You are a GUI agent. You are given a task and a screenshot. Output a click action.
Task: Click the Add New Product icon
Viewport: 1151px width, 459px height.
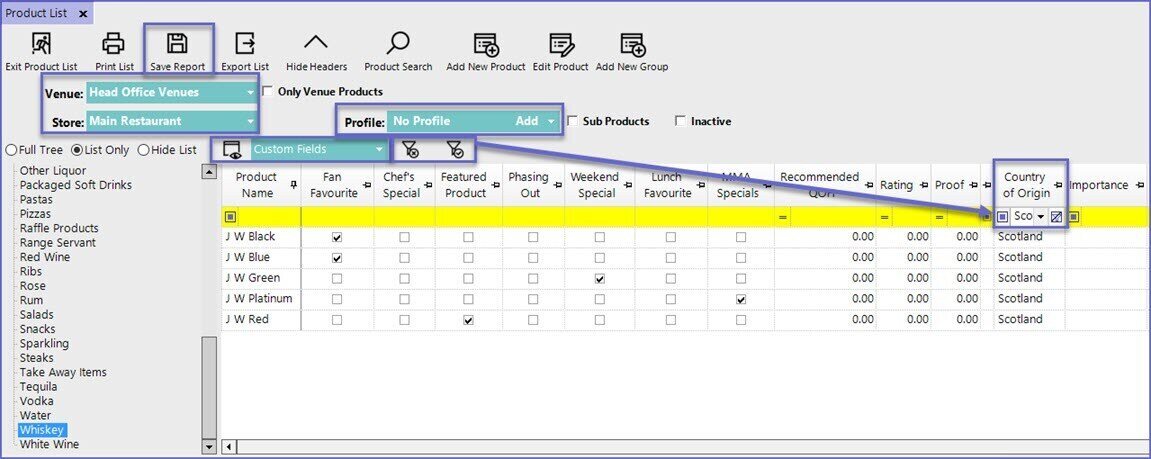pyautogui.click(x=486, y=44)
